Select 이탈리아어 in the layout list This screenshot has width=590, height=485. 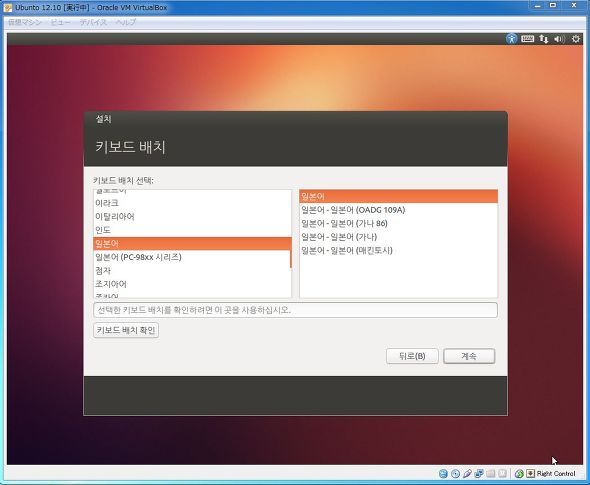(x=192, y=217)
